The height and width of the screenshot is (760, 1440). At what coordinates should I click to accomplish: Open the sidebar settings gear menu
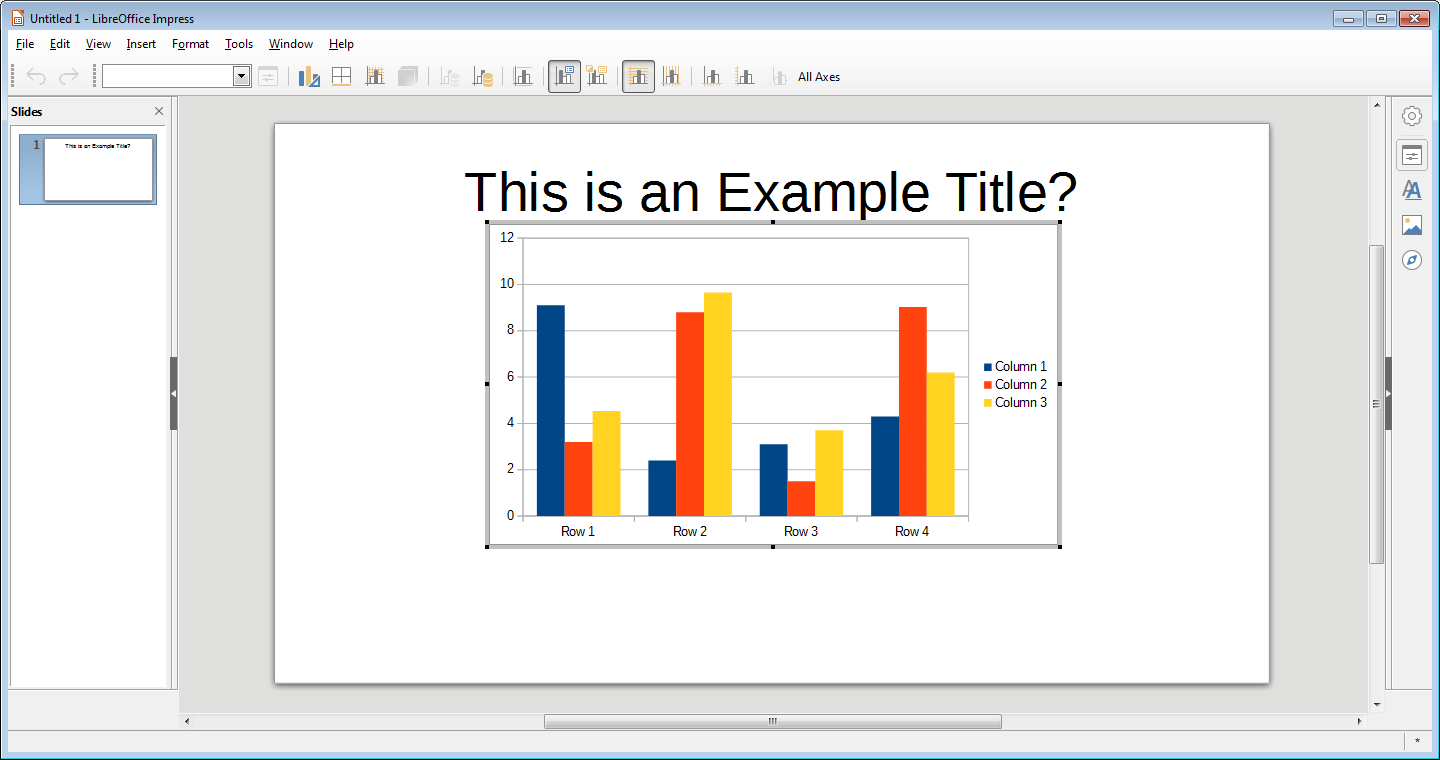[x=1412, y=116]
